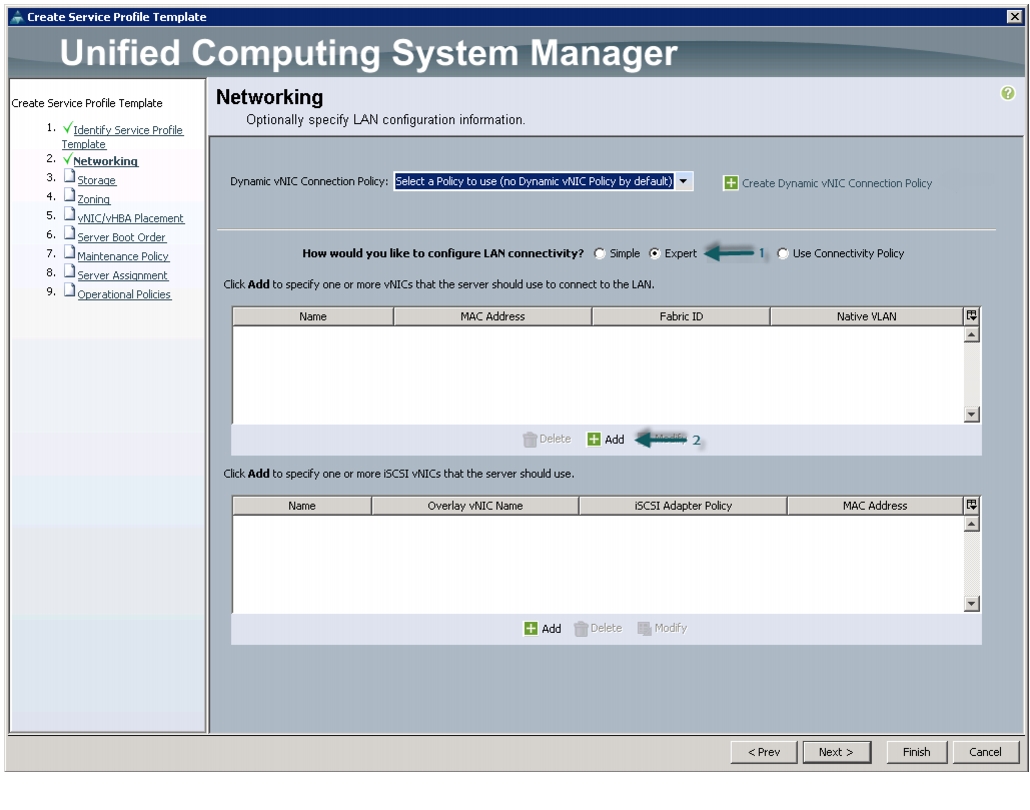The image size is (1030, 810).
Task: Click the Zoning step page icon
Action: [69, 196]
